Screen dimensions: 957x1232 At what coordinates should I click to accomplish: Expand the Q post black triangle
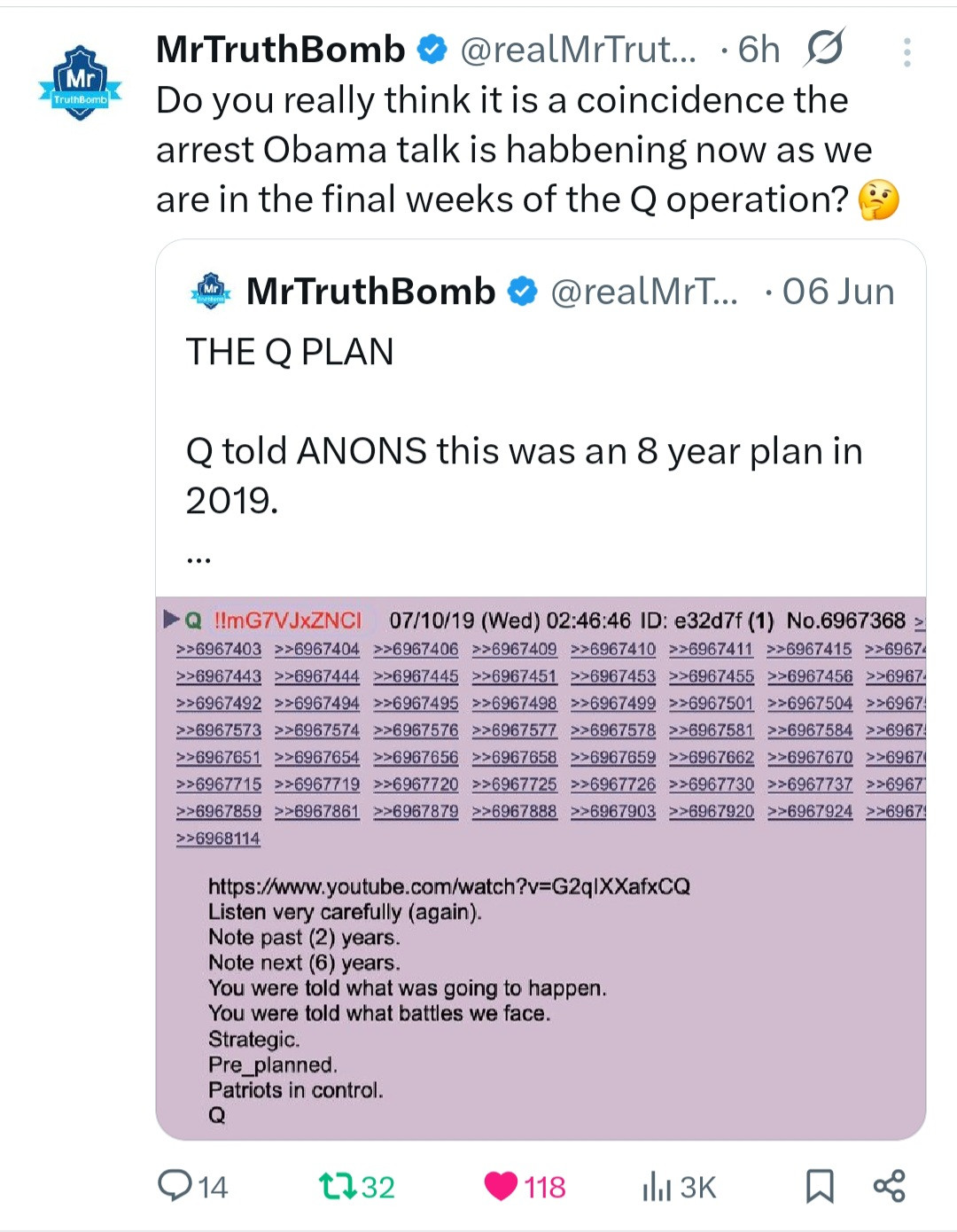(171, 619)
